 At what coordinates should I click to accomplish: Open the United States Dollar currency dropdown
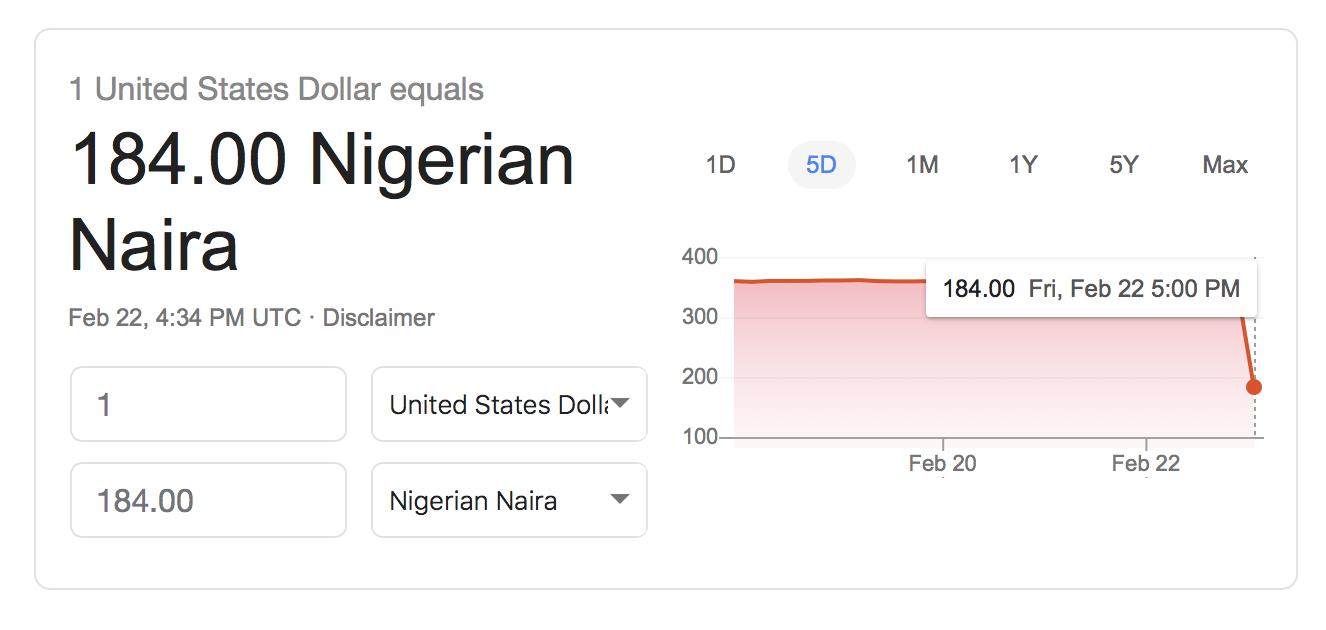point(509,404)
